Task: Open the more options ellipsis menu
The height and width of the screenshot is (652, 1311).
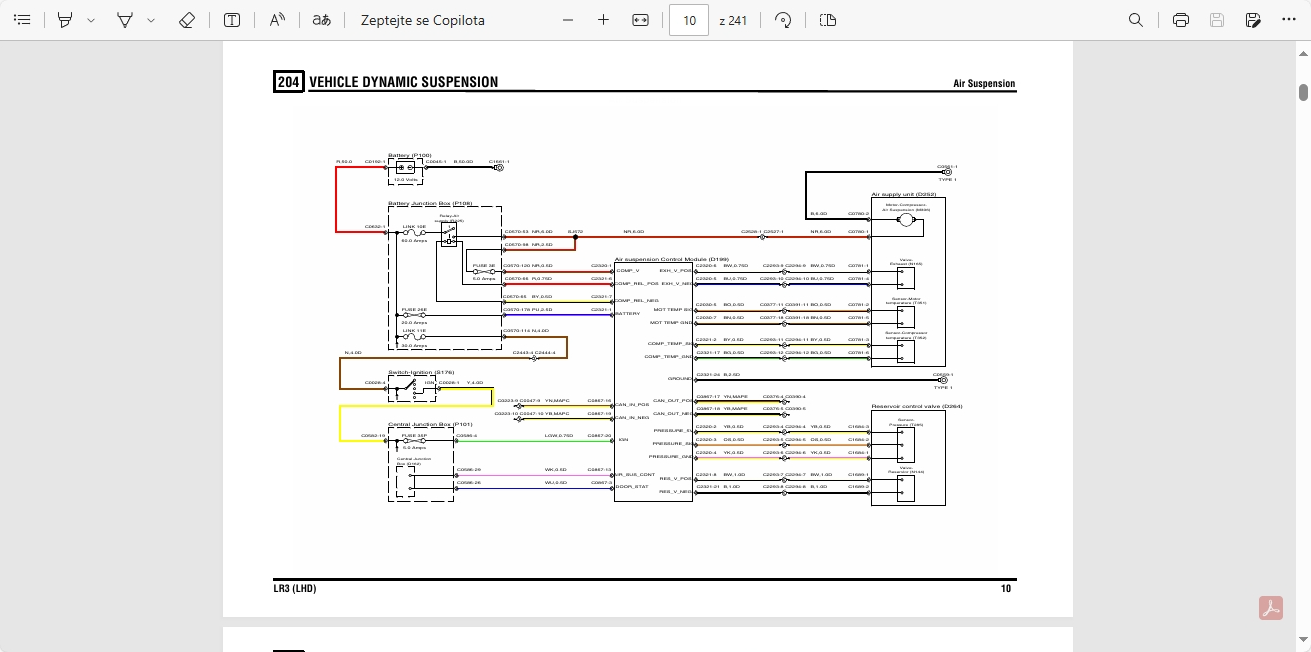Action: click(1288, 20)
